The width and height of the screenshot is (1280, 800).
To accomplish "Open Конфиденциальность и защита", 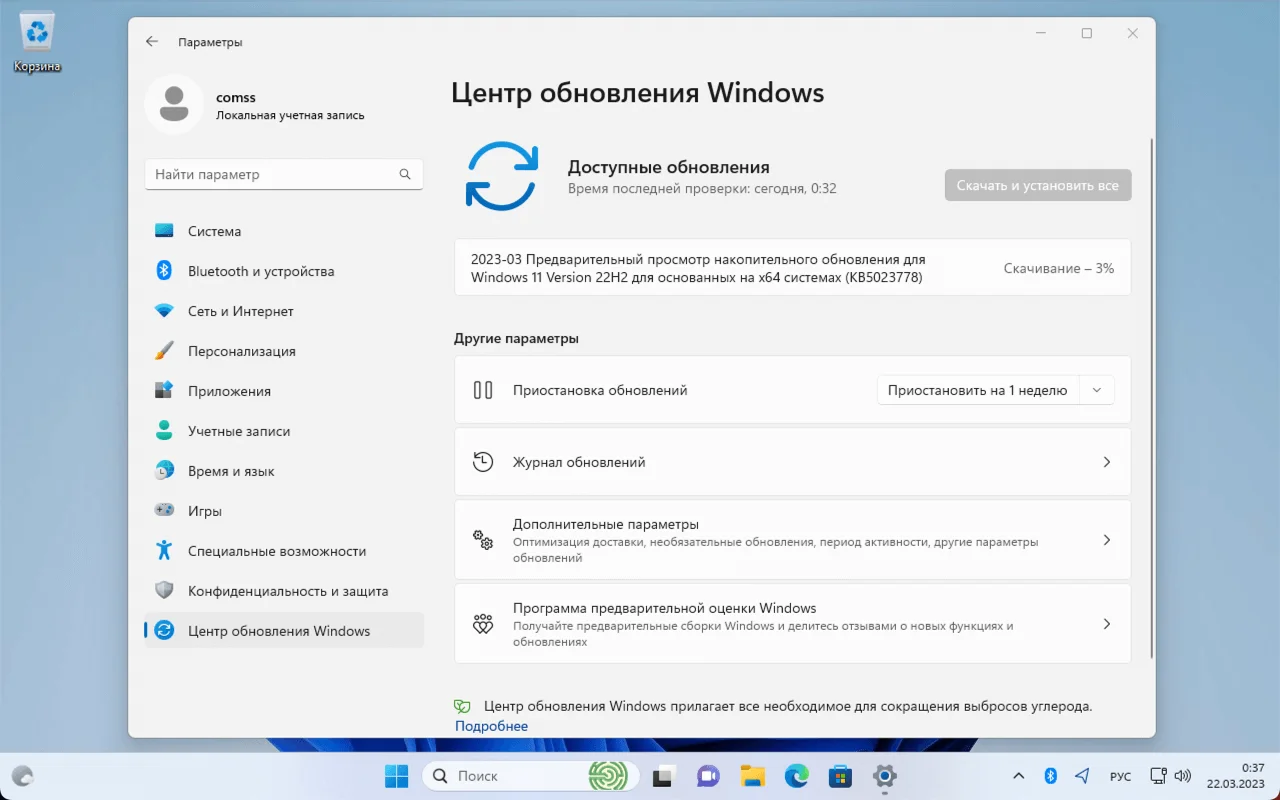I will click(284, 591).
